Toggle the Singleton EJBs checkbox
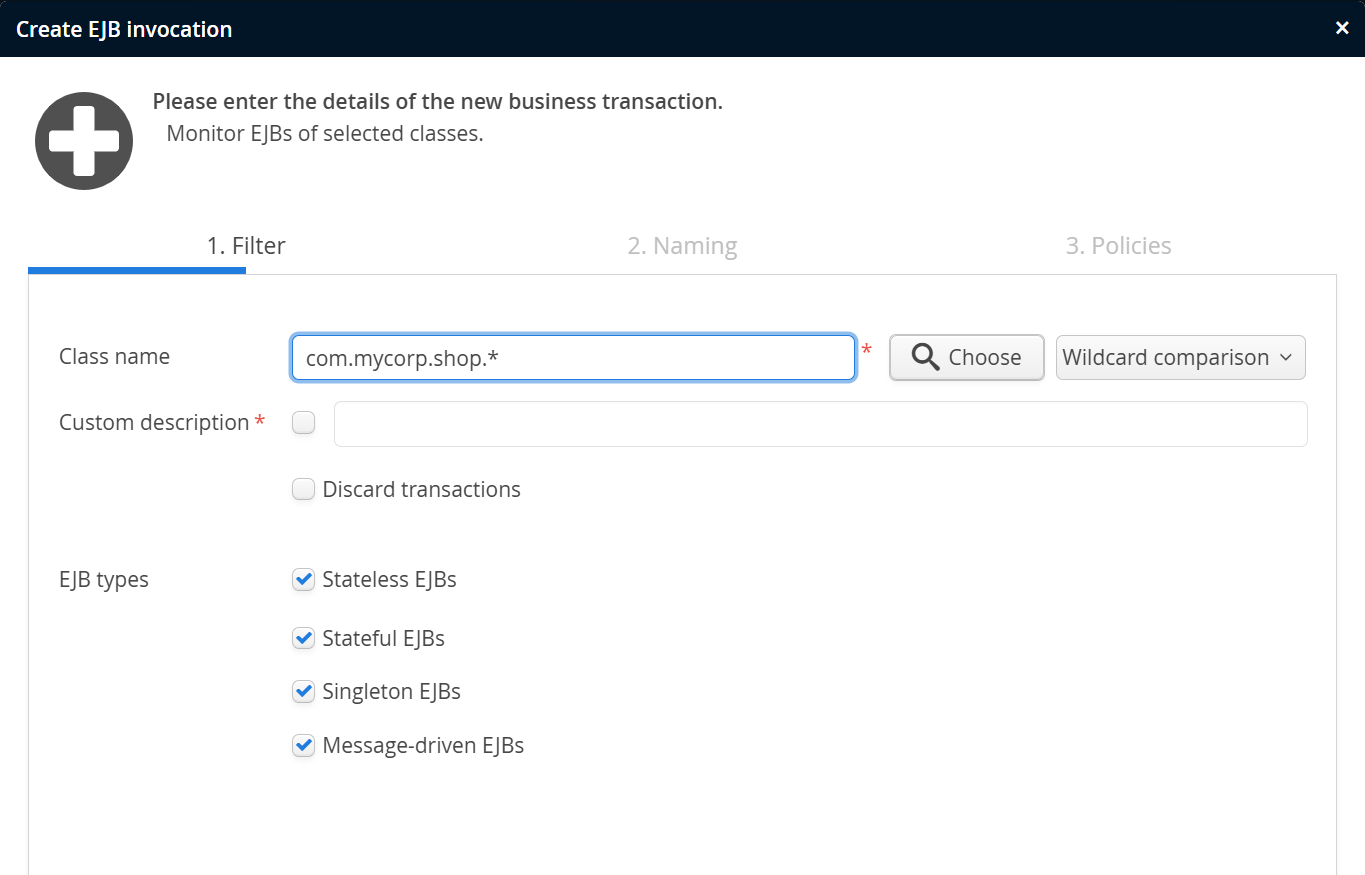The height and width of the screenshot is (875, 1365). [303, 692]
